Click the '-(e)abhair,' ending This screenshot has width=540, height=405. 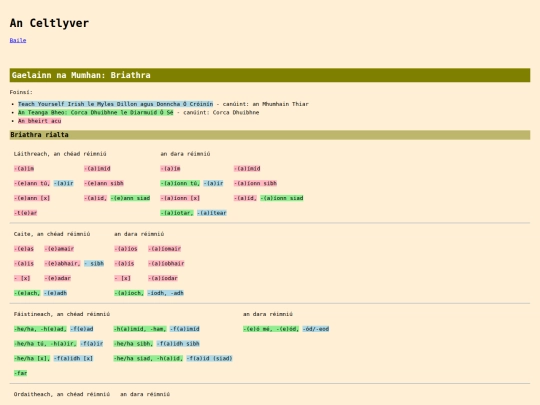coord(62,263)
